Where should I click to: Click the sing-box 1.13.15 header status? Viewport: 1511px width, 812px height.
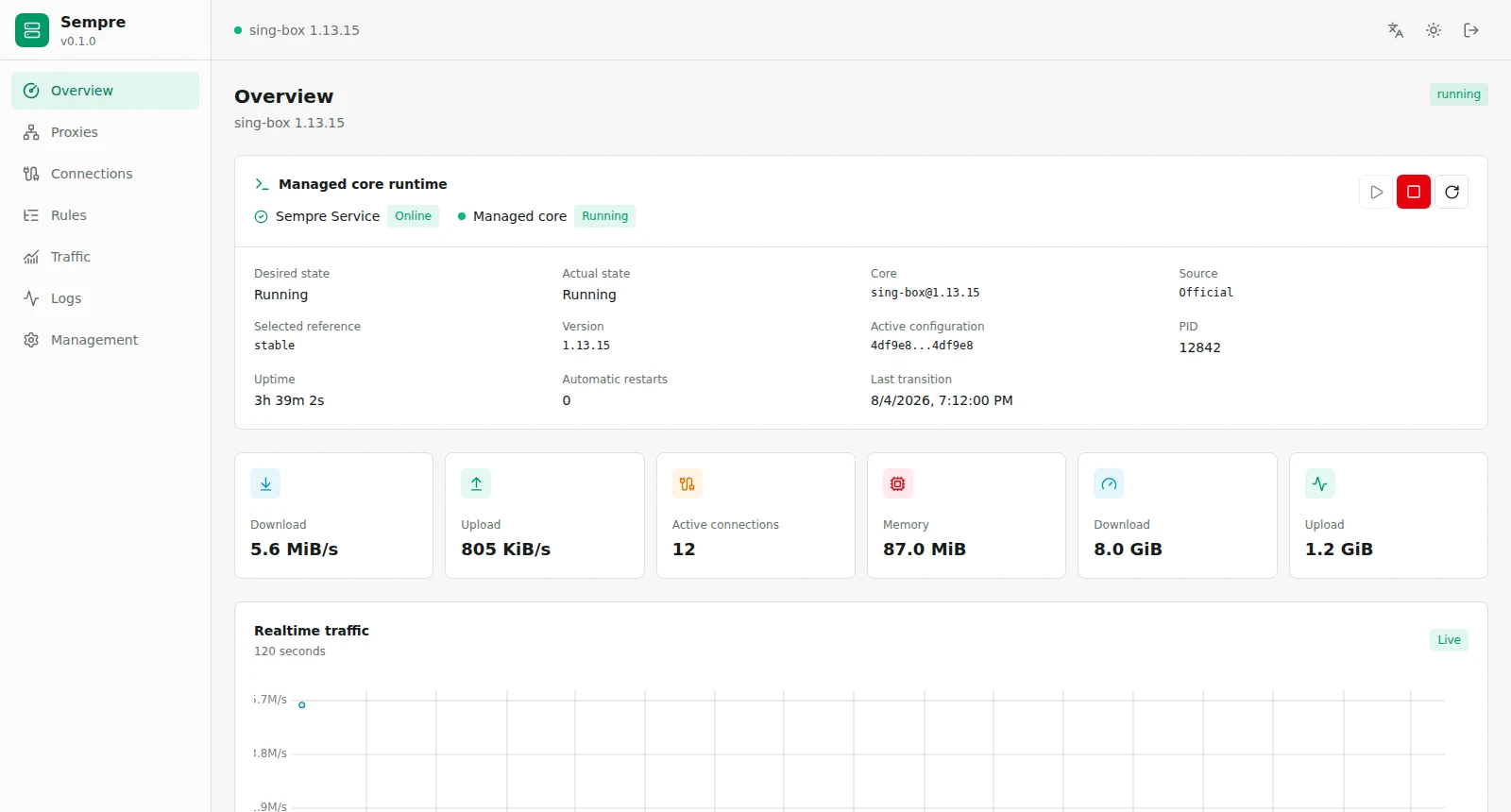pyautogui.click(x=297, y=30)
